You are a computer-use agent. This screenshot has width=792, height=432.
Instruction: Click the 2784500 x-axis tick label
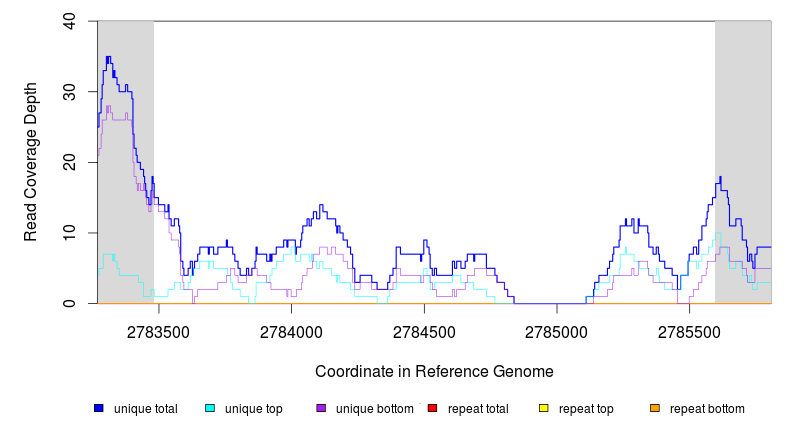[425, 329]
